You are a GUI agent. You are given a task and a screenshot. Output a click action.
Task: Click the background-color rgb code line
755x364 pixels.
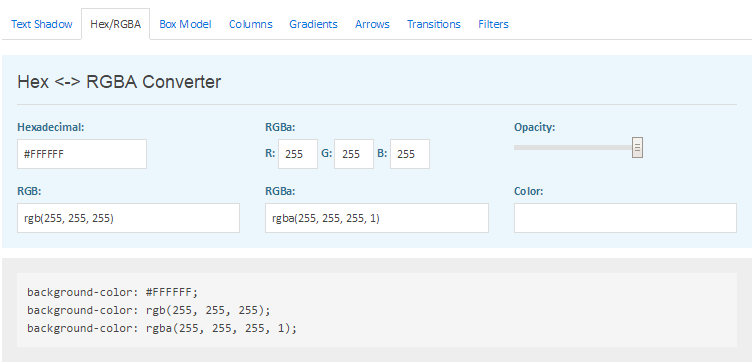[149, 311]
